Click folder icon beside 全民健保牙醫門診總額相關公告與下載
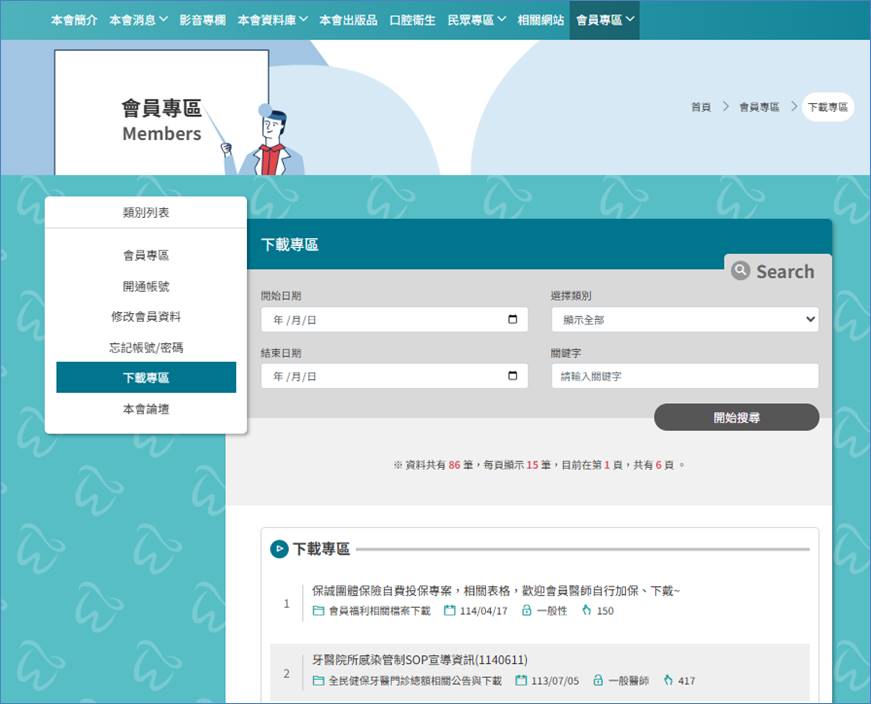The image size is (871, 704). [x=318, y=681]
